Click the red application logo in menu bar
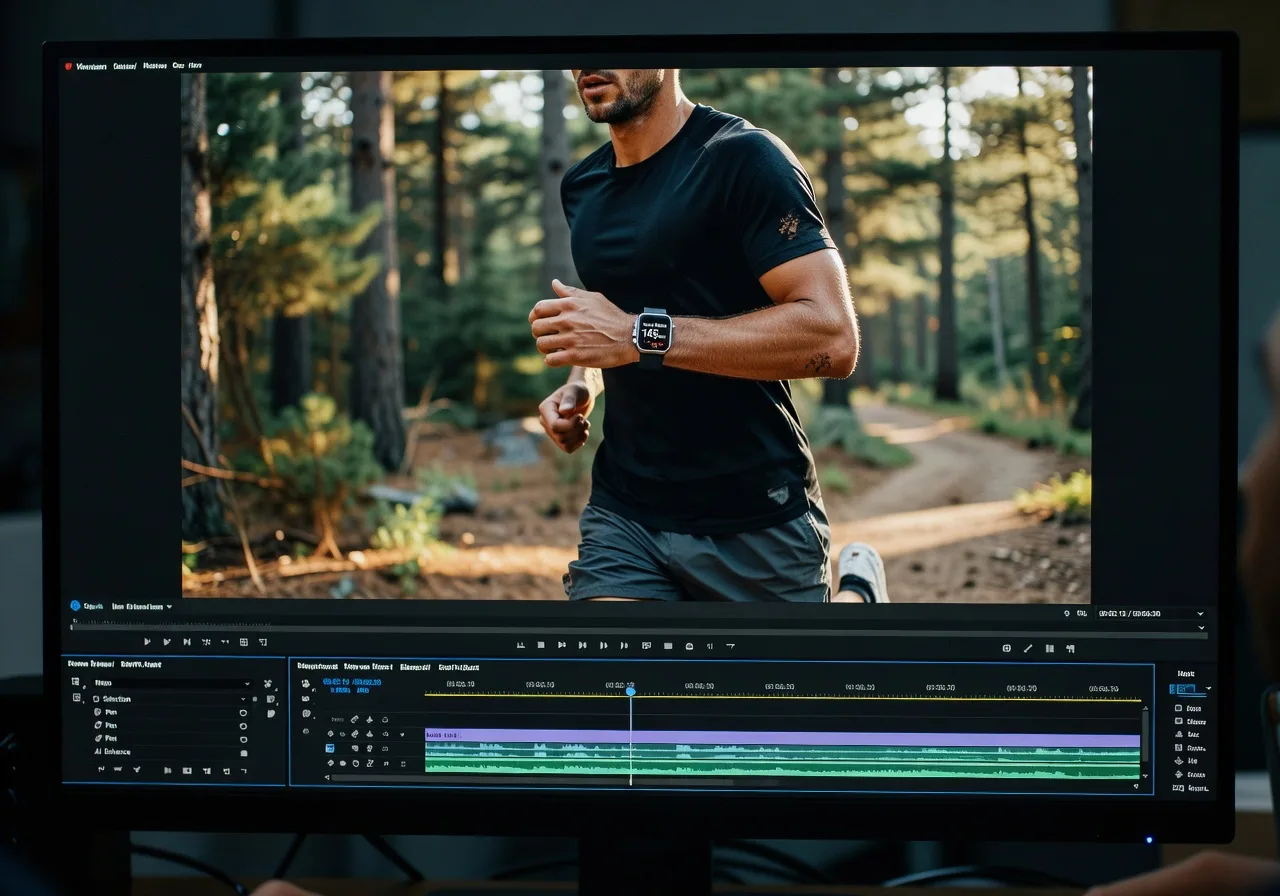Viewport: 1280px width, 896px height. click(69, 66)
